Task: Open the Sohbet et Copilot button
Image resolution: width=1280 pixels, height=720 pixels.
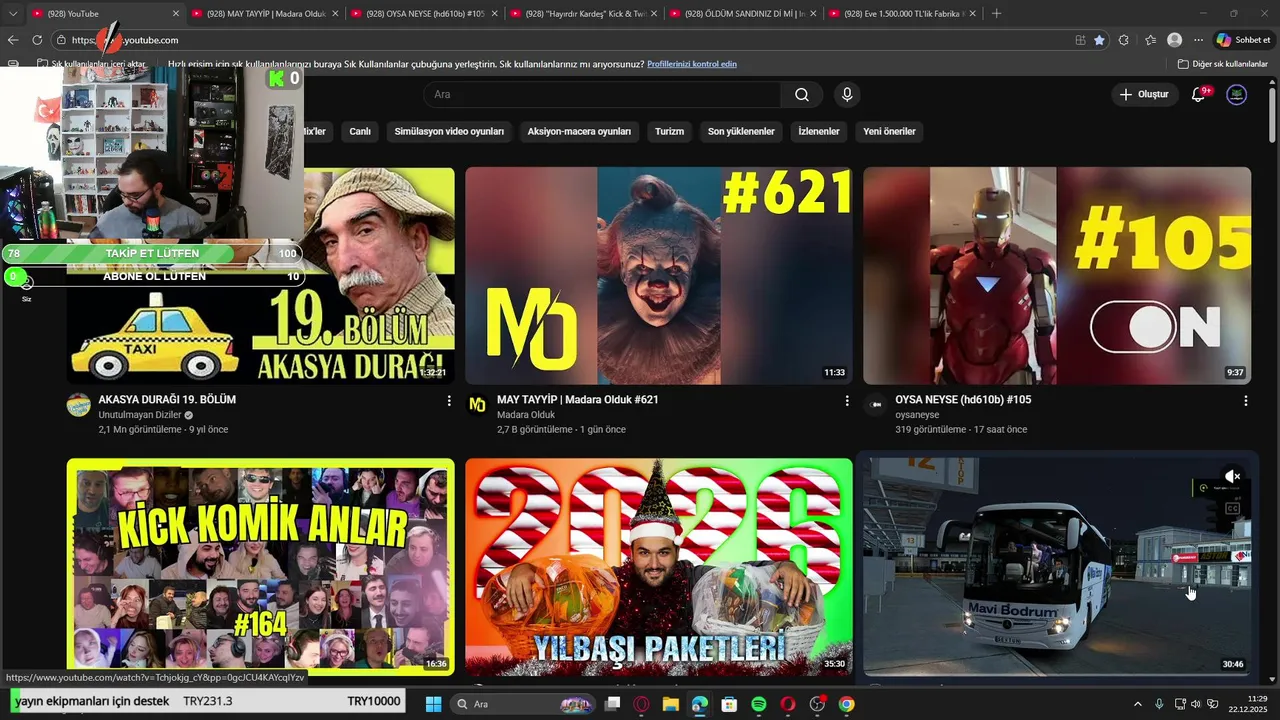Action: coord(1243,40)
